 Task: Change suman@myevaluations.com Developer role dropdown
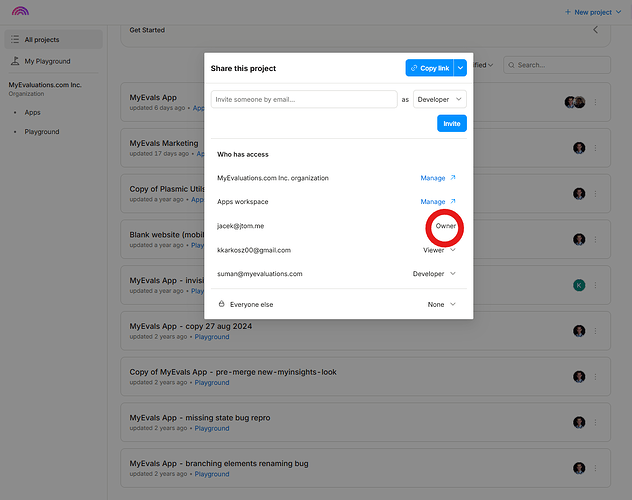pyautogui.click(x=435, y=273)
